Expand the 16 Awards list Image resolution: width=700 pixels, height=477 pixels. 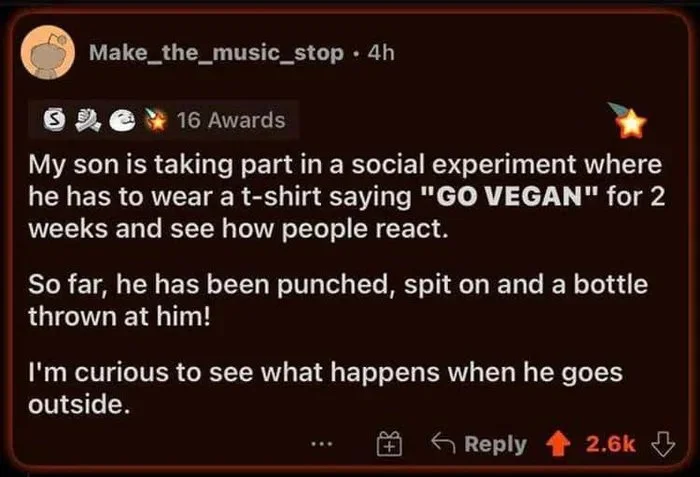(x=230, y=121)
